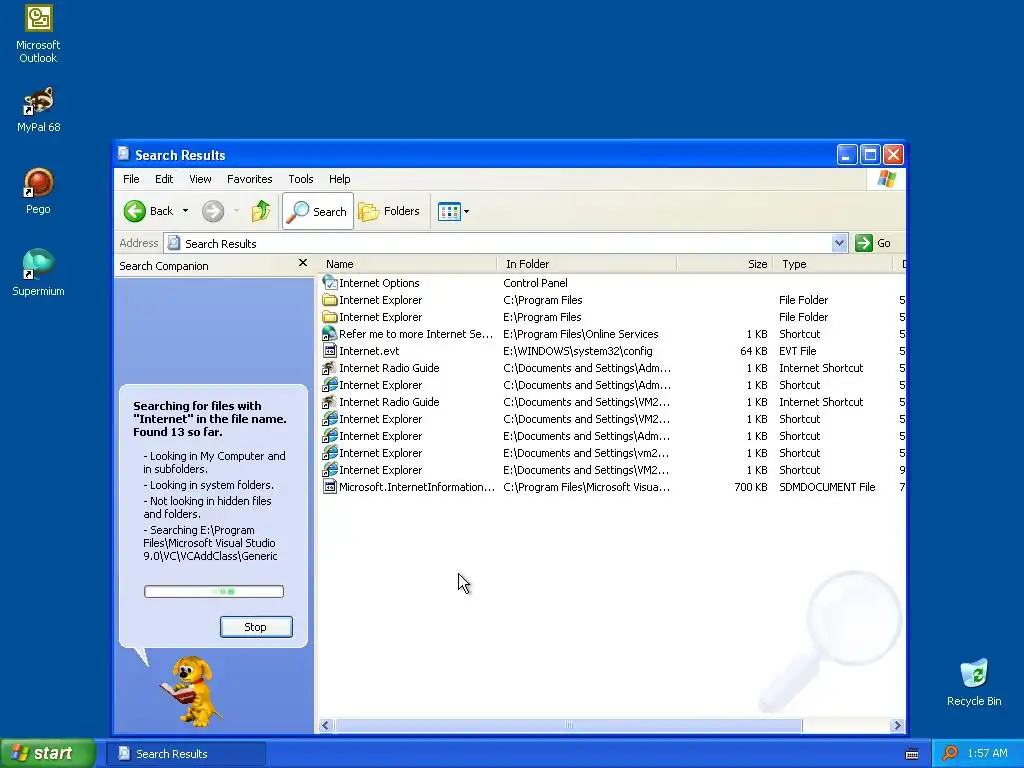Click the search dog character

tap(190, 691)
